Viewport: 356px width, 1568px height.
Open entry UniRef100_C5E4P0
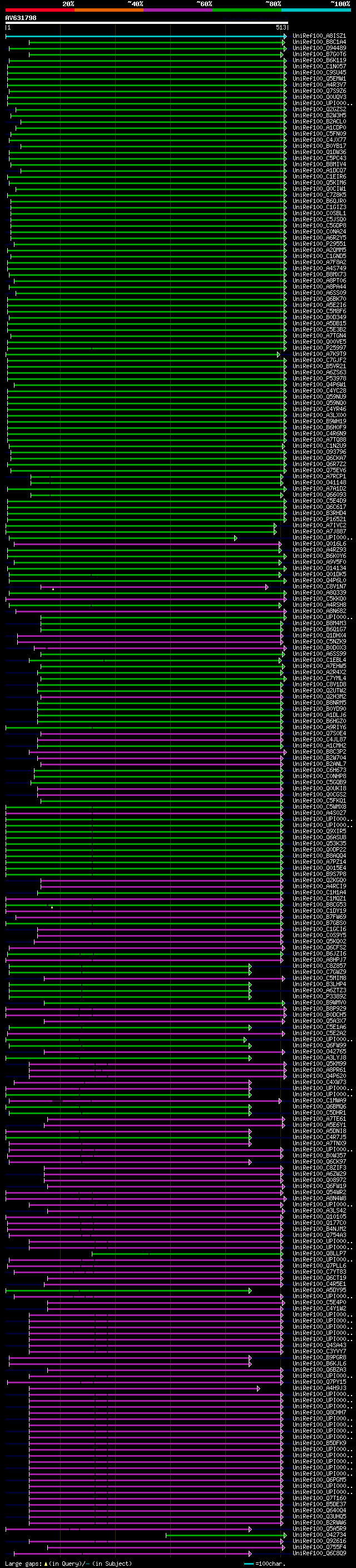pyautogui.click(x=319, y=1303)
